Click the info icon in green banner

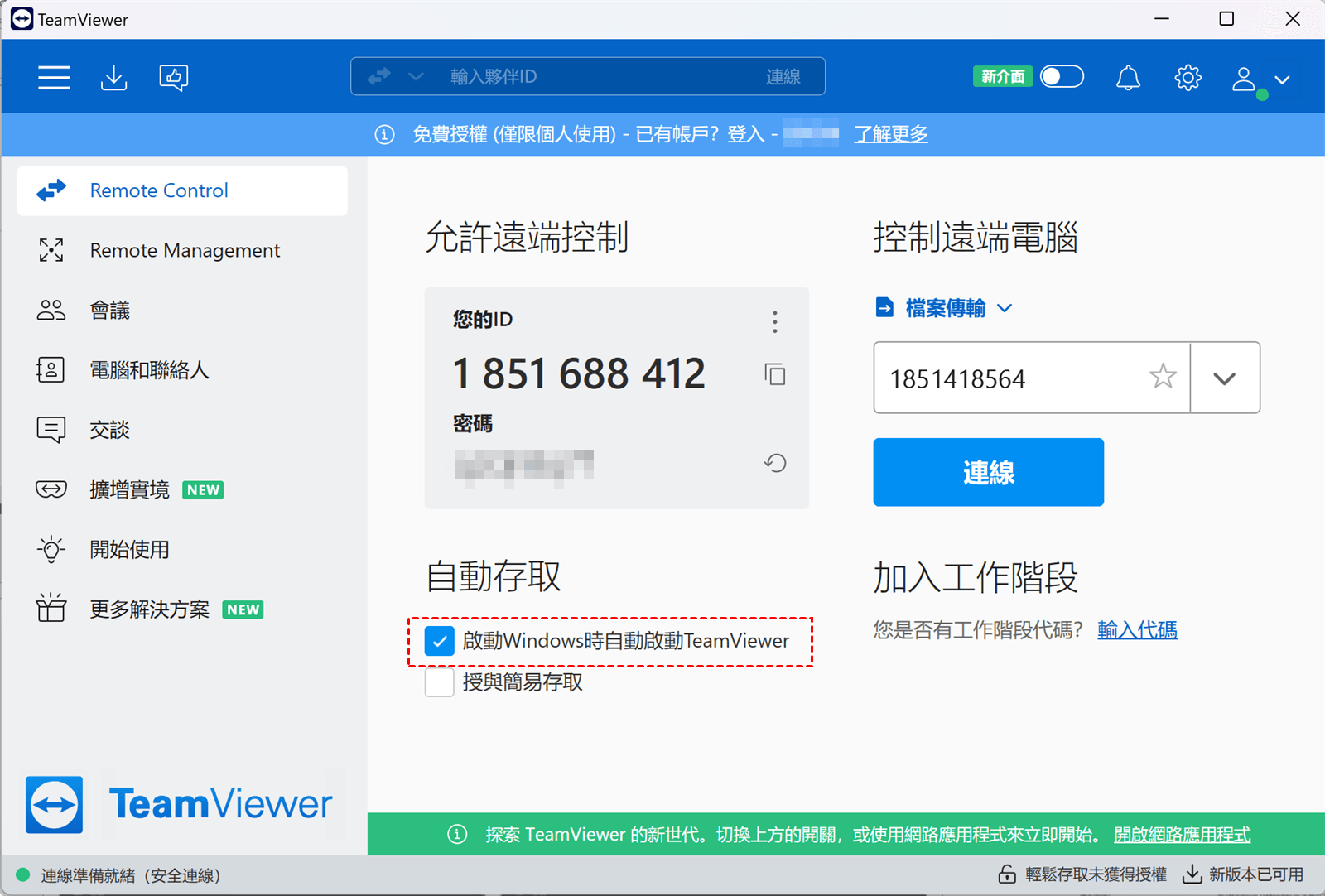click(x=457, y=834)
